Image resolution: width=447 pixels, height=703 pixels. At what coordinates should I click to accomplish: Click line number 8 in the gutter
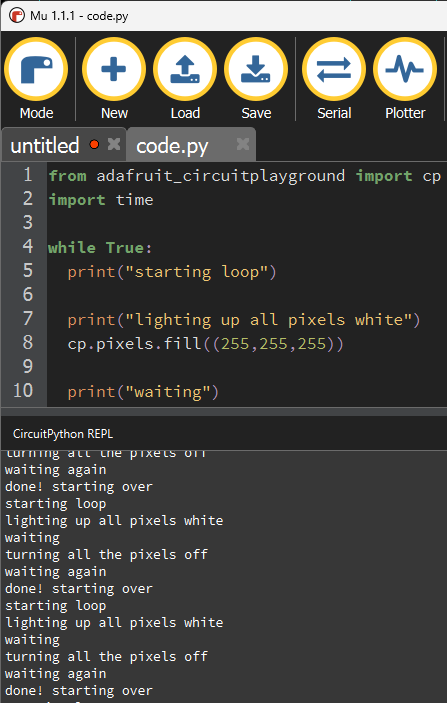[28, 343]
